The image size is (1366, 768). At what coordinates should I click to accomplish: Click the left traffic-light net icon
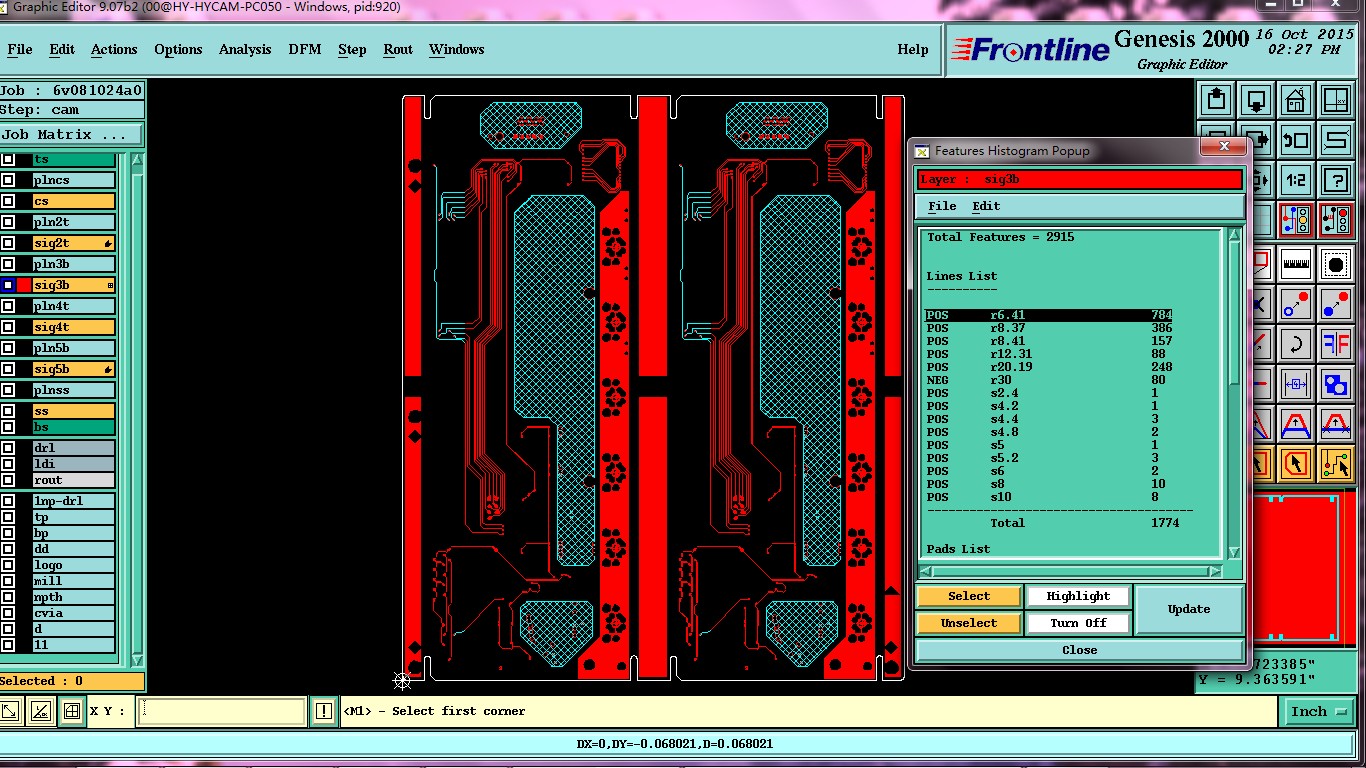coord(1296,220)
